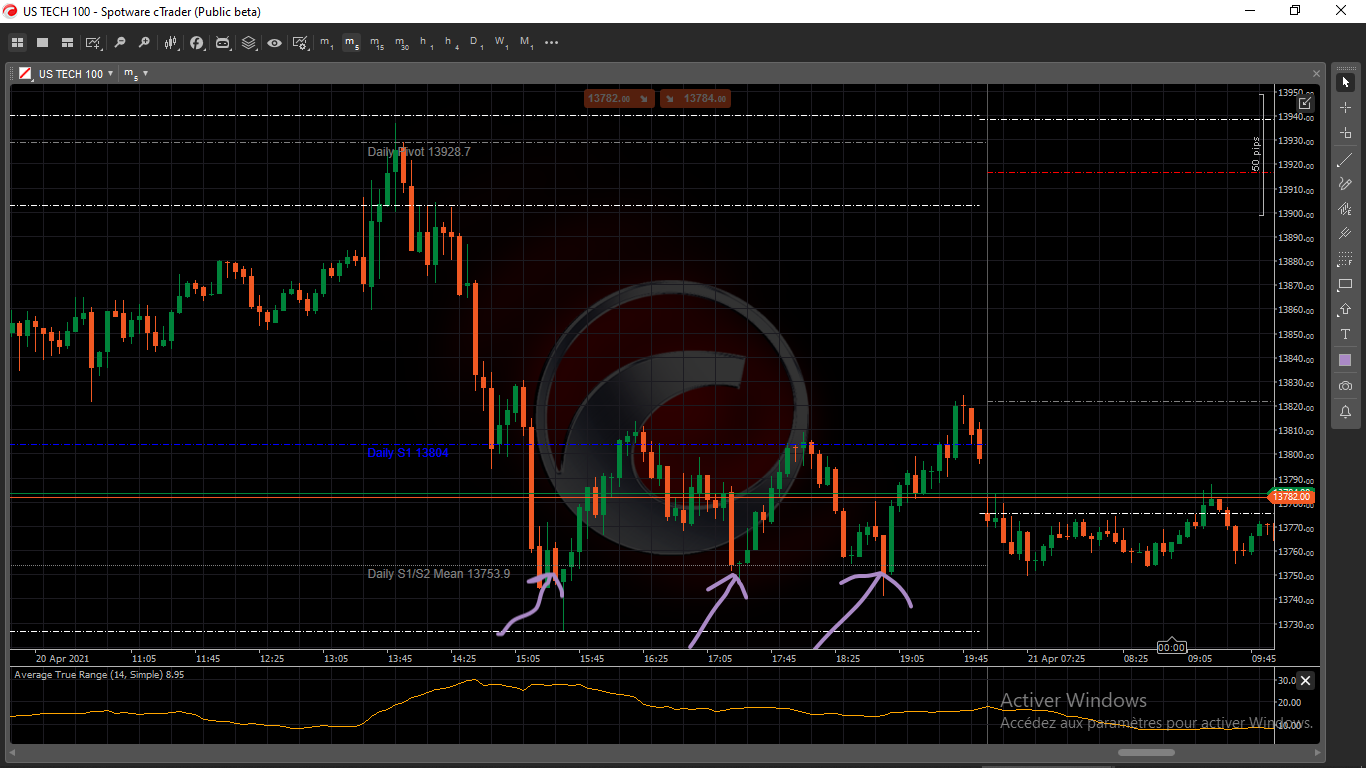This screenshot has height=768, width=1366.
Task: Select the text annotation tool
Action: 1346,335
